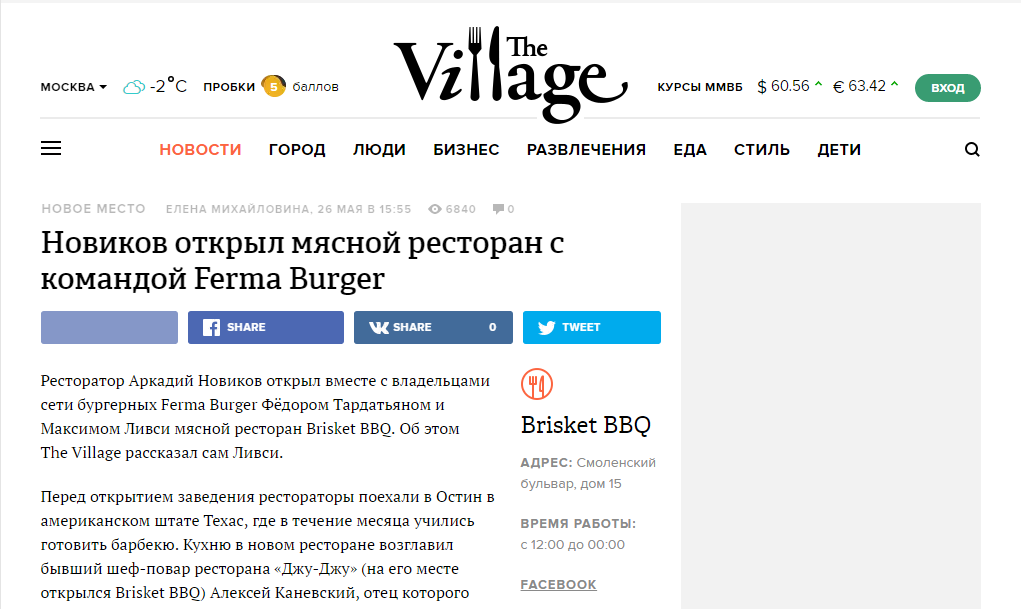Open the Новости menu section
The width and height of the screenshot is (1021, 609).
pyautogui.click(x=201, y=150)
